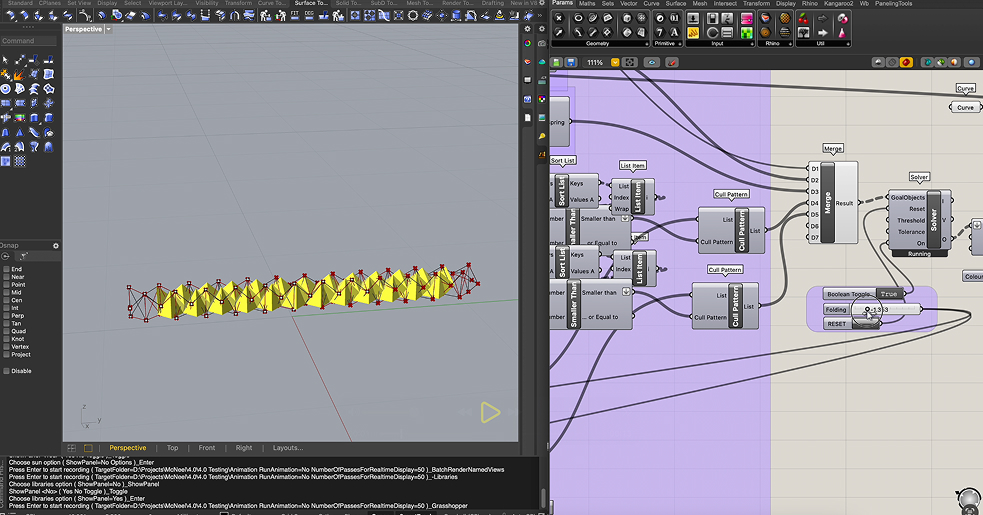Viewport: 983px width, 515px height.
Task: Check the Disable osnap checkbox
Action: pyautogui.click(x=6, y=371)
